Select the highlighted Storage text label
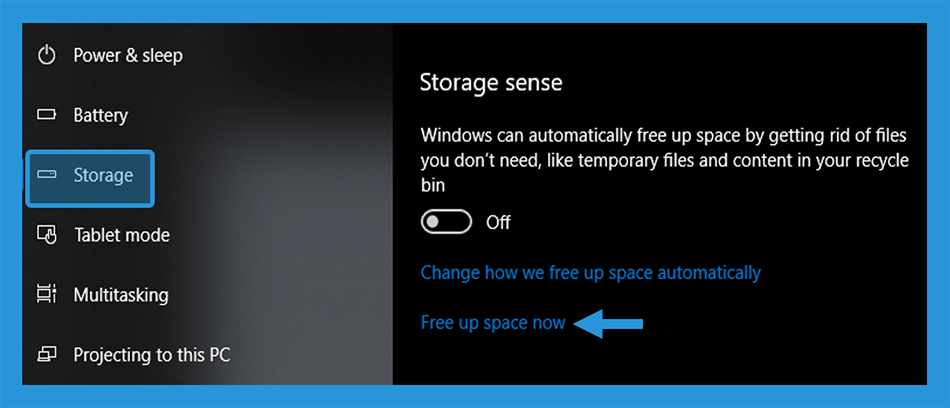The height and width of the screenshot is (408, 950). [x=103, y=176]
